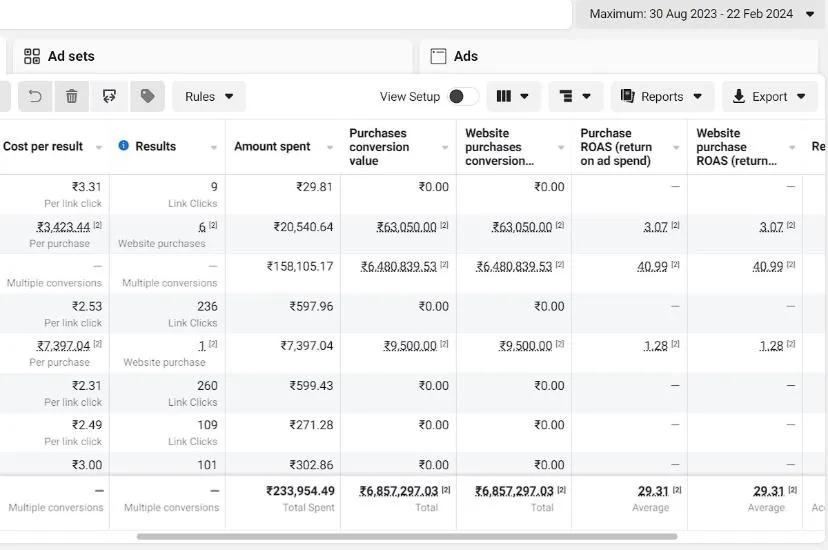828x550 pixels.
Task: Open the date range selector
Action: point(701,14)
